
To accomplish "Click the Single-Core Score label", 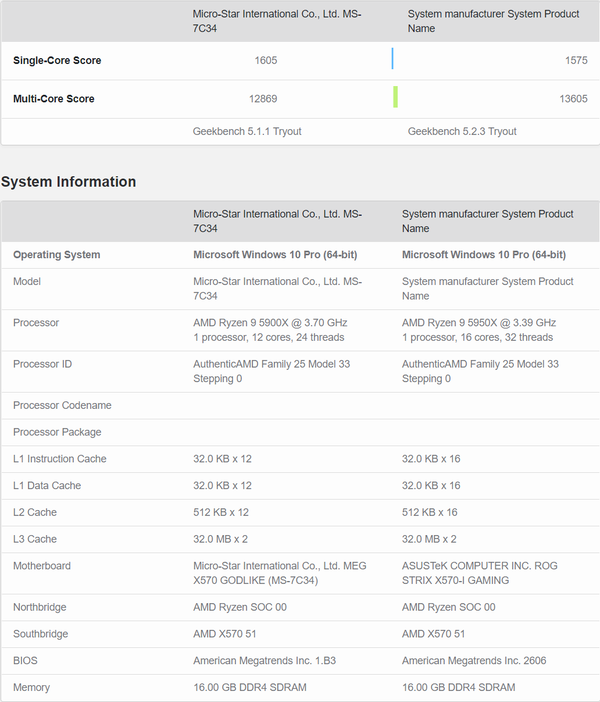I will point(57,60).
